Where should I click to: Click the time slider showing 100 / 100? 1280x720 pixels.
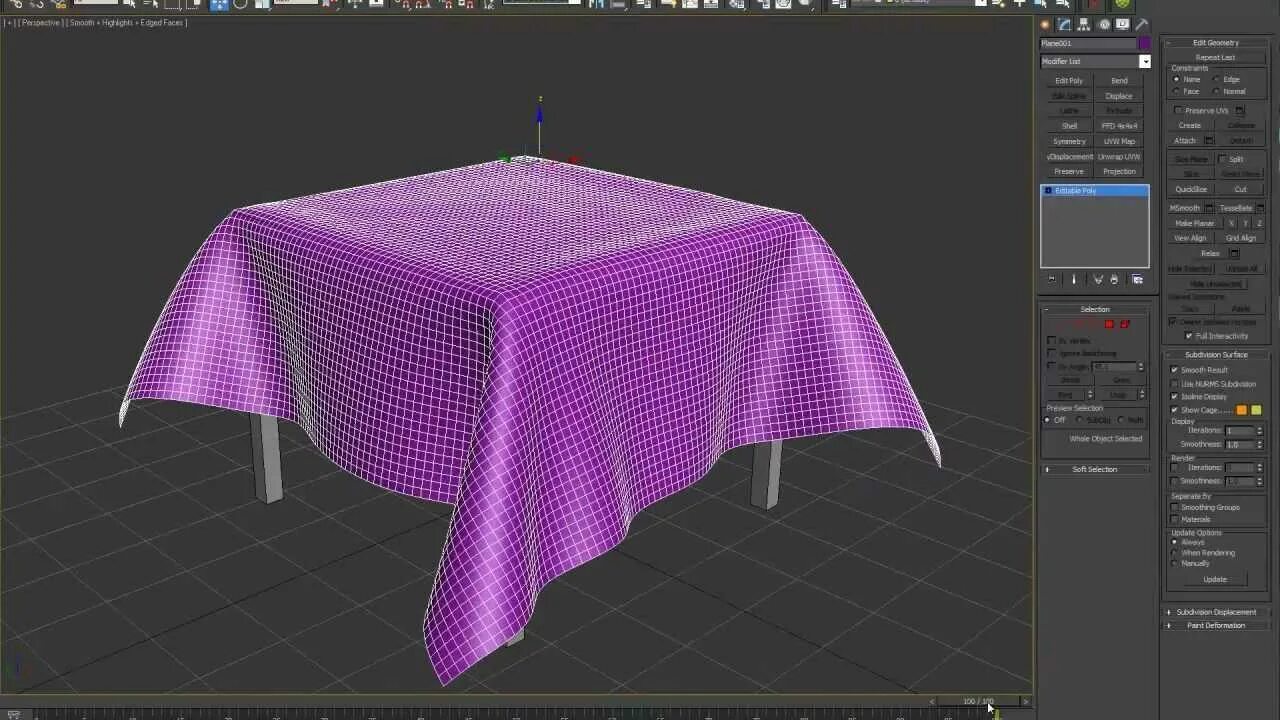[980, 701]
